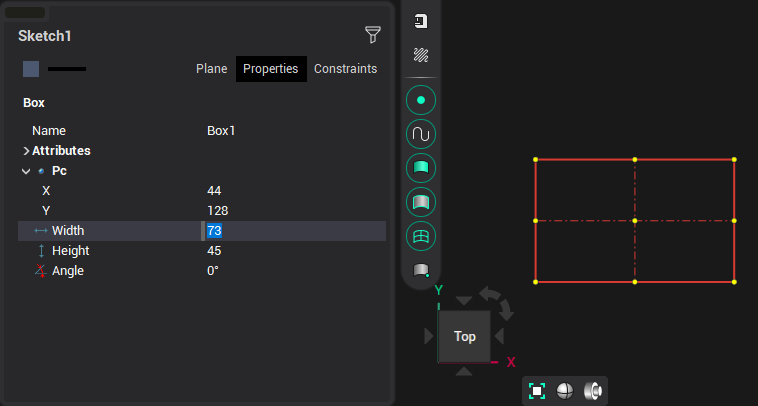Click the shaded surface round icon
Image resolution: width=758 pixels, height=406 pixels.
[421, 202]
